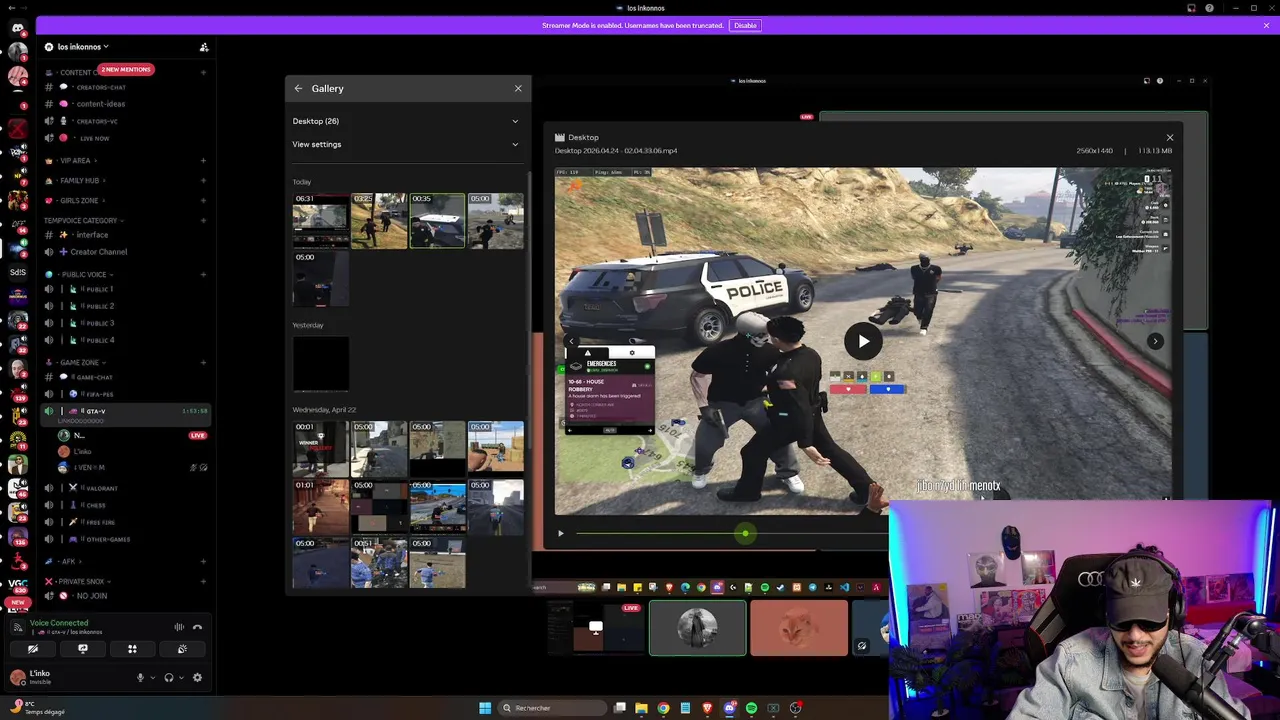The height and width of the screenshot is (720, 1280).
Task: Expand the FAMILY HUB category
Action: (78, 181)
